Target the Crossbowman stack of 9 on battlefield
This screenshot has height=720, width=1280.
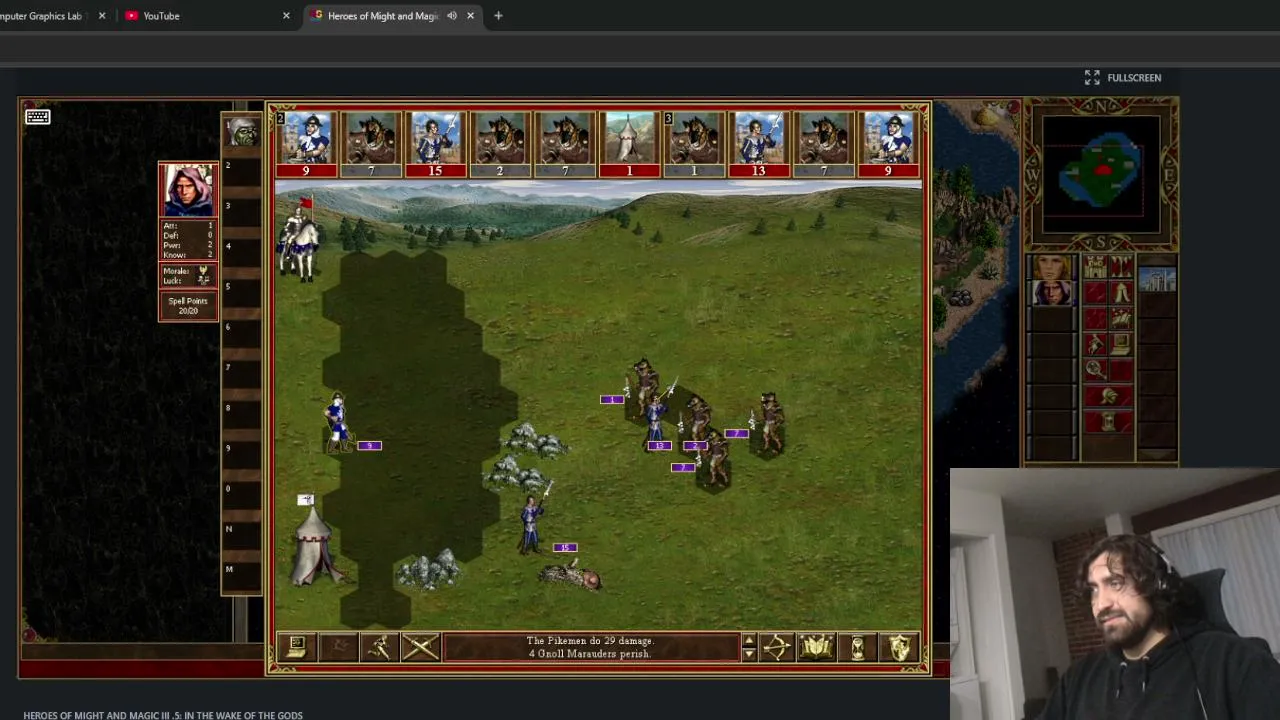click(x=339, y=422)
